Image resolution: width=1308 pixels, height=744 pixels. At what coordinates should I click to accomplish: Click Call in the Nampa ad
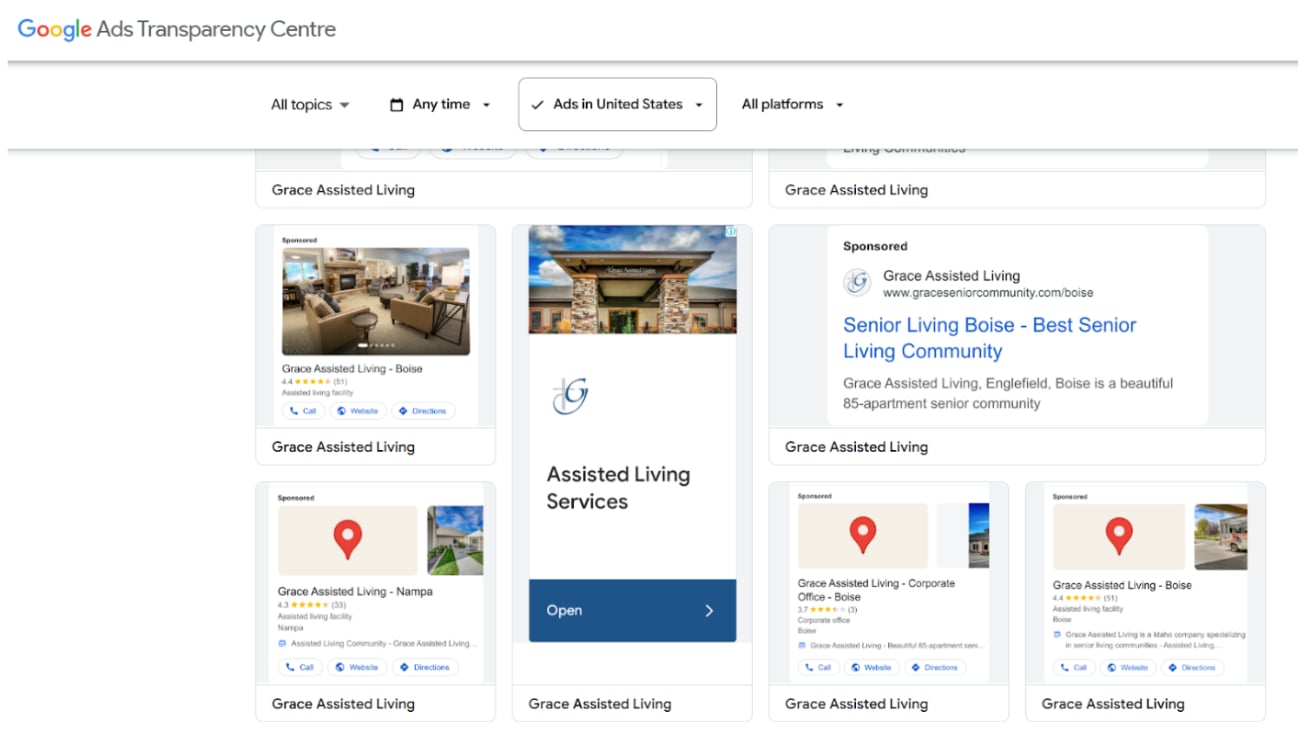[x=300, y=667]
